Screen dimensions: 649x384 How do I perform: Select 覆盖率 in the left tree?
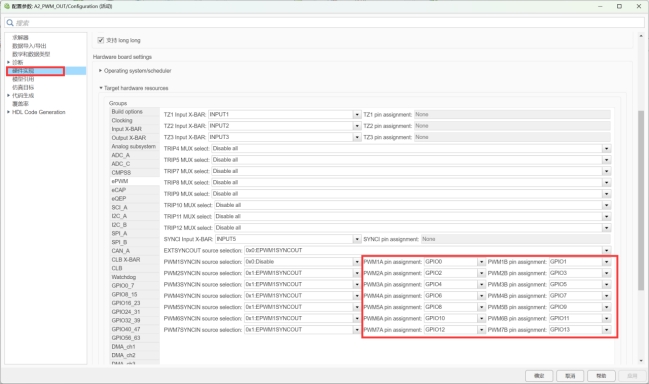tap(20, 104)
